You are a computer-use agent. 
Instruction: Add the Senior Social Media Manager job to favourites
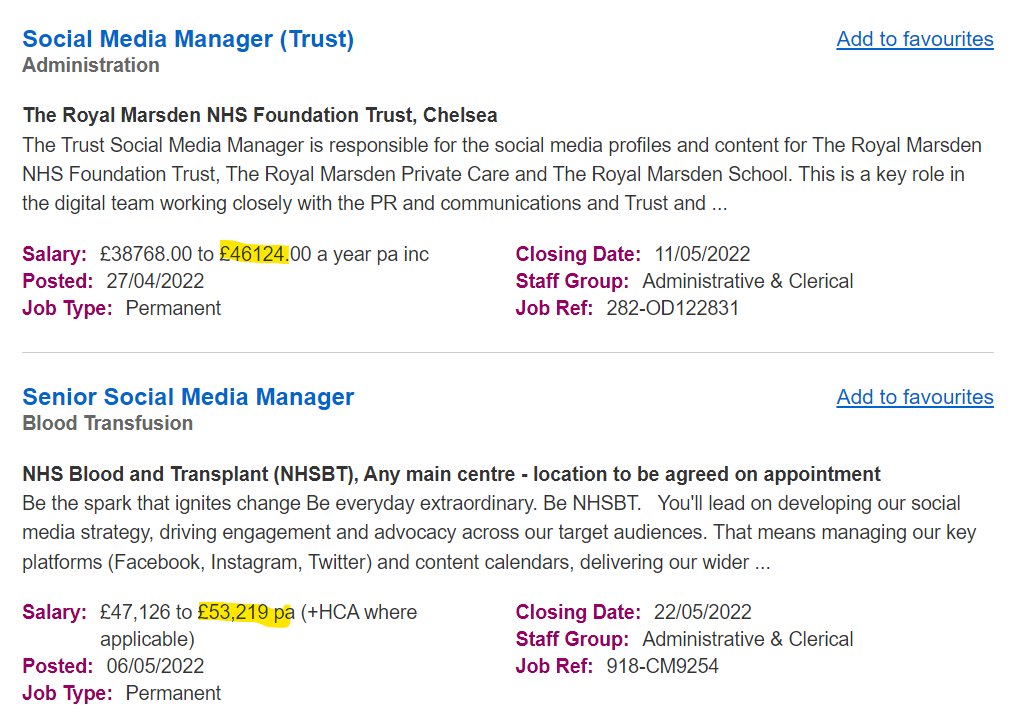click(914, 397)
